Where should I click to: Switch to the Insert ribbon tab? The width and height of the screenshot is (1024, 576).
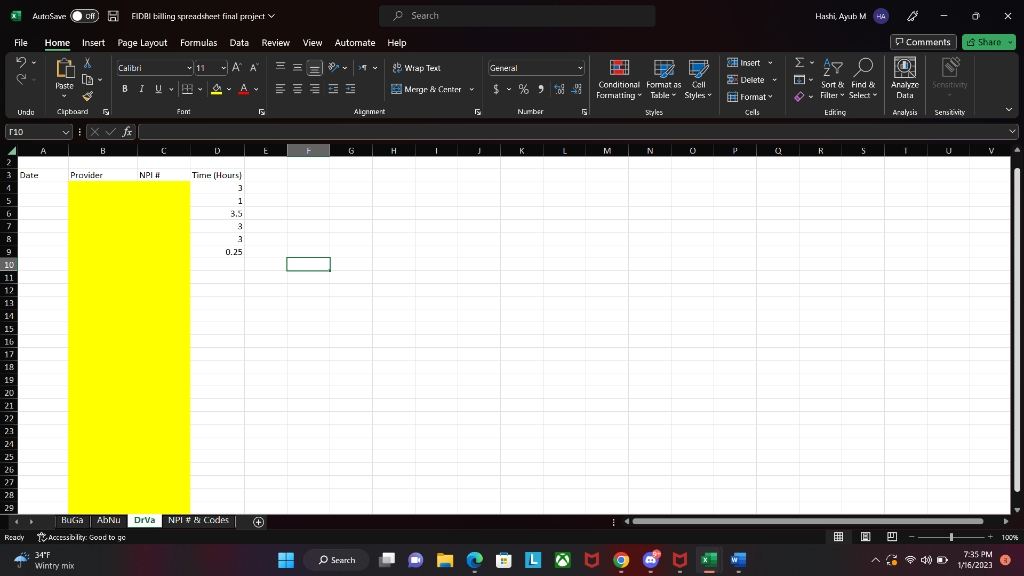point(93,42)
